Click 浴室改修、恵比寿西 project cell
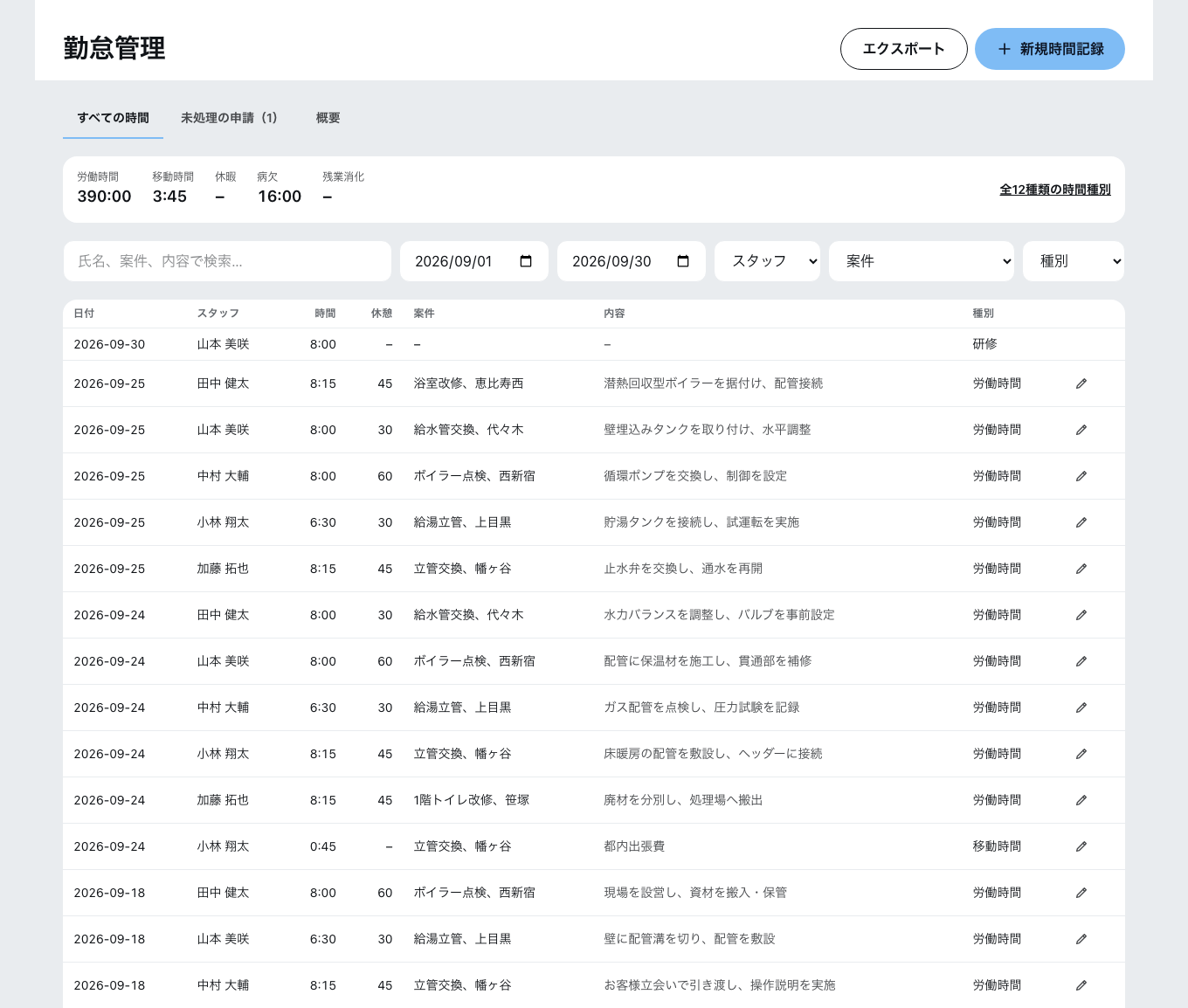 tap(468, 383)
